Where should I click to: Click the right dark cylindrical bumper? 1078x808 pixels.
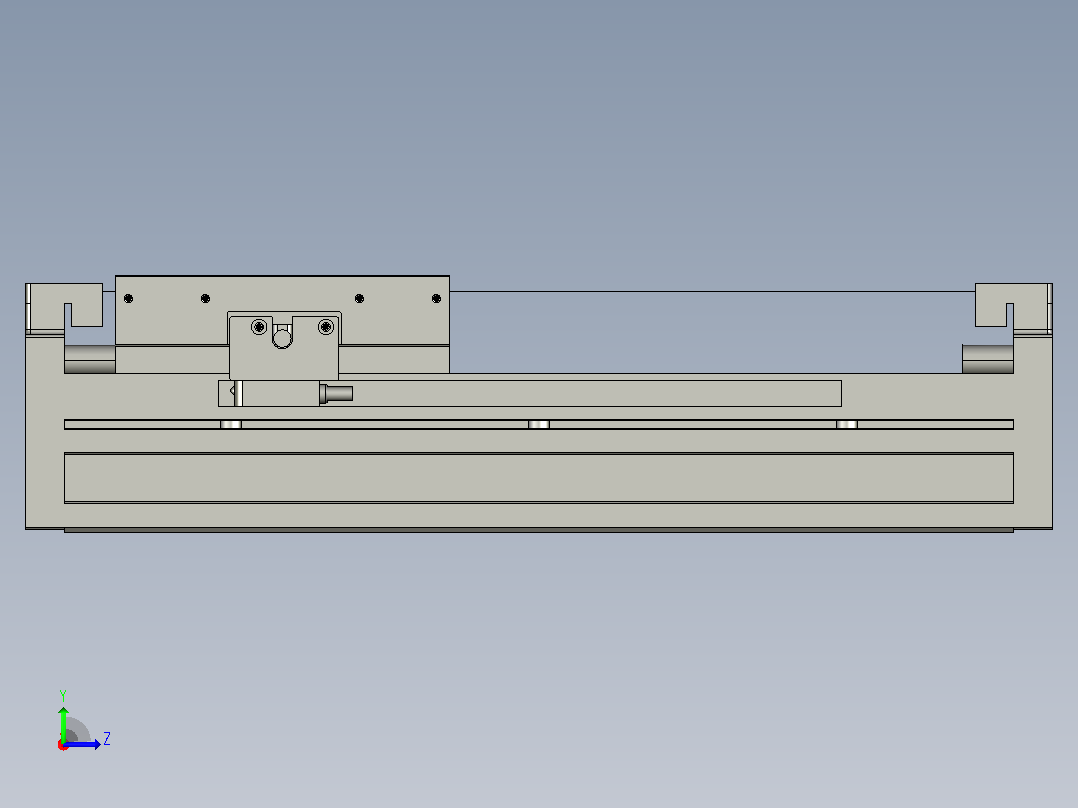click(x=988, y=359)
